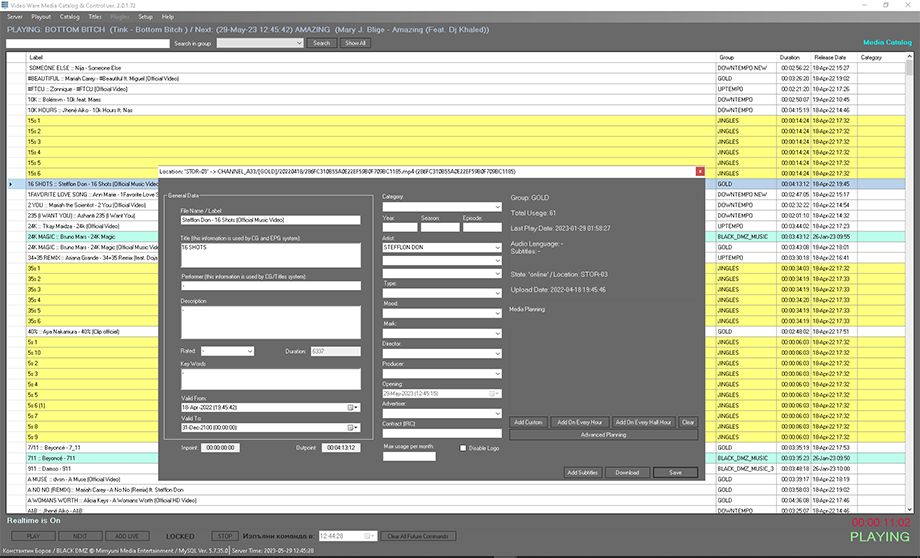This screenshot has width=920, height=558.
Task: Click the Key Words text area
Action: pyautogui.click(x=270, y=379)
